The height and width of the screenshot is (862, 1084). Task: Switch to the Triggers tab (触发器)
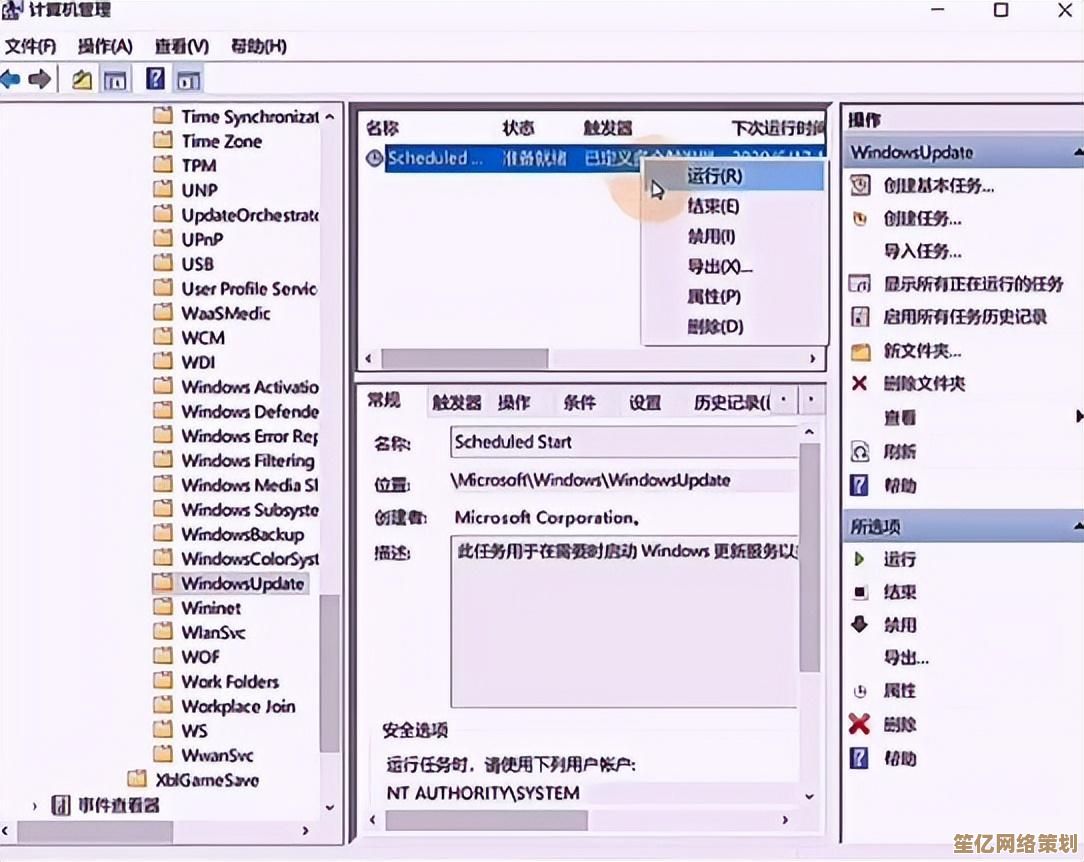click(456, 403)
